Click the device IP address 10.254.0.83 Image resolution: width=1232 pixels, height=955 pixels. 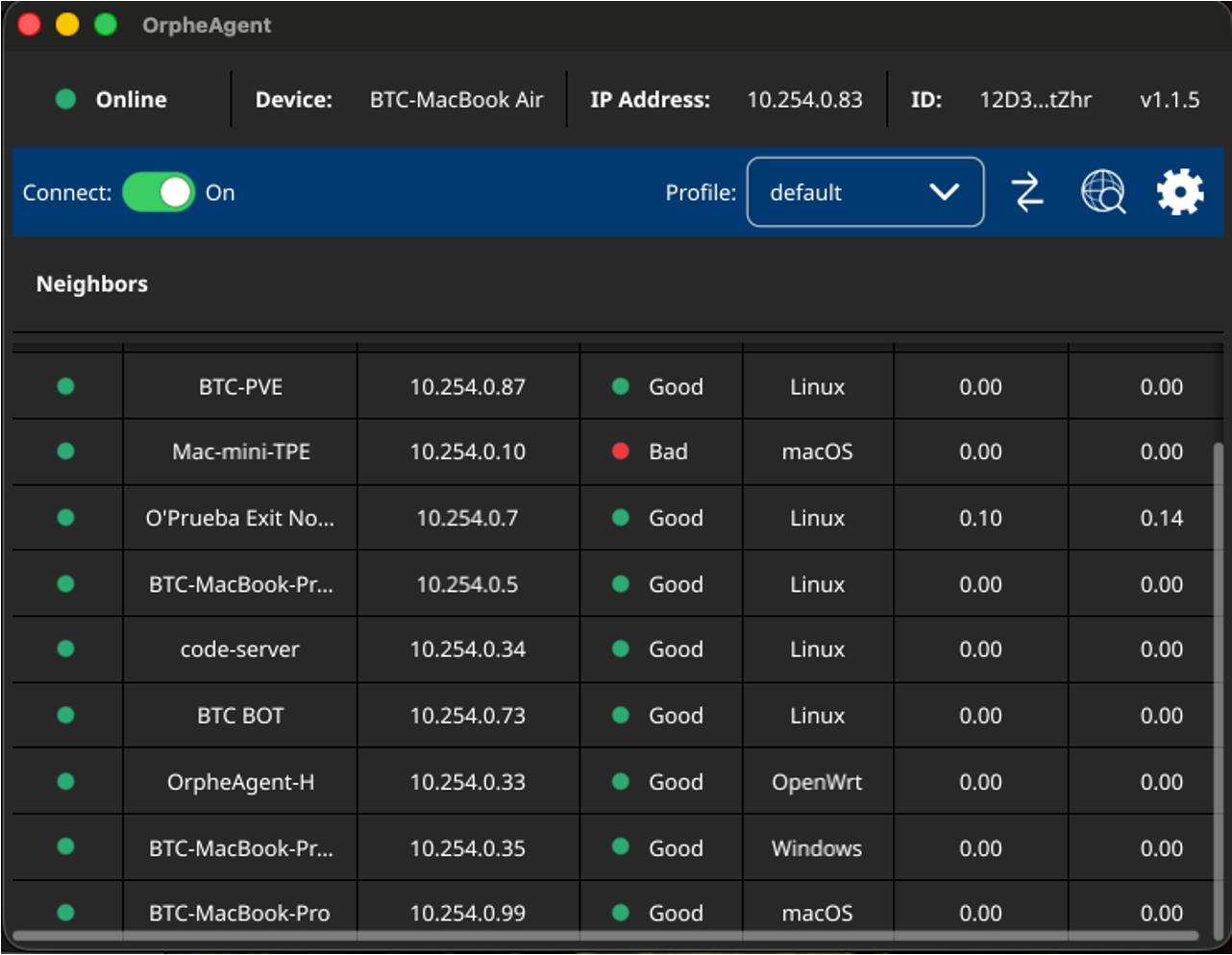[805, 100]
